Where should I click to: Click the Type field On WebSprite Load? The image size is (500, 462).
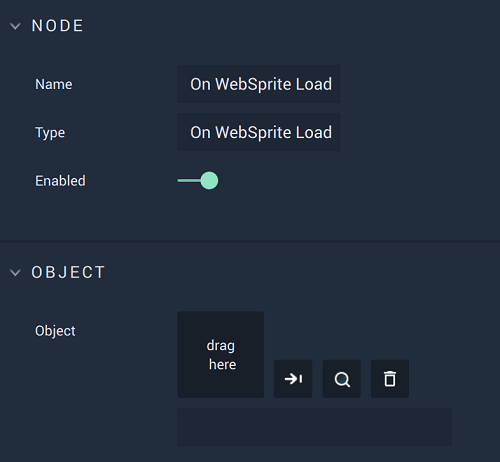pyautogui.click(x=259, y=132)
